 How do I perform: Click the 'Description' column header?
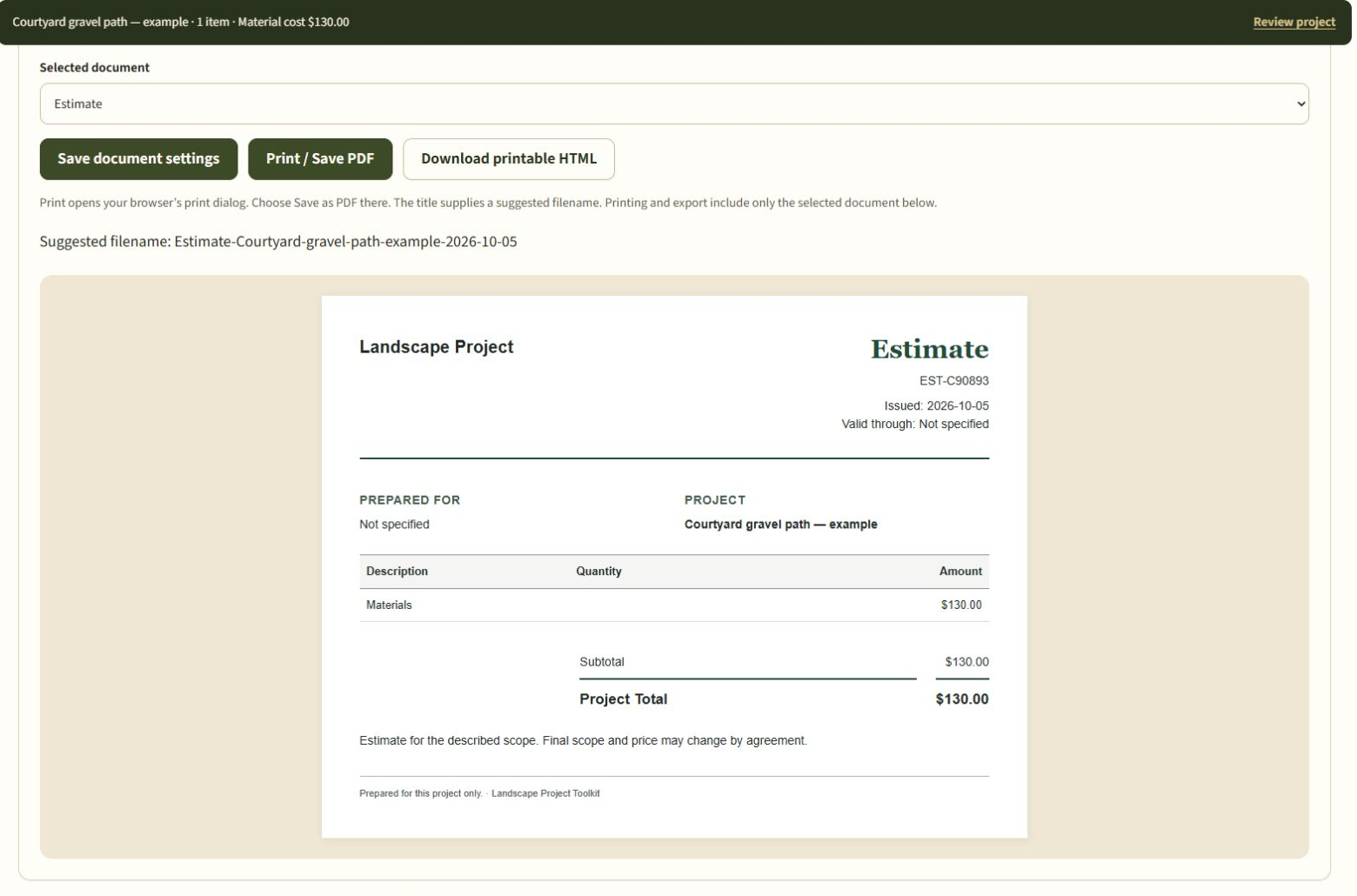pyautogui.click(x=397, y=571)
